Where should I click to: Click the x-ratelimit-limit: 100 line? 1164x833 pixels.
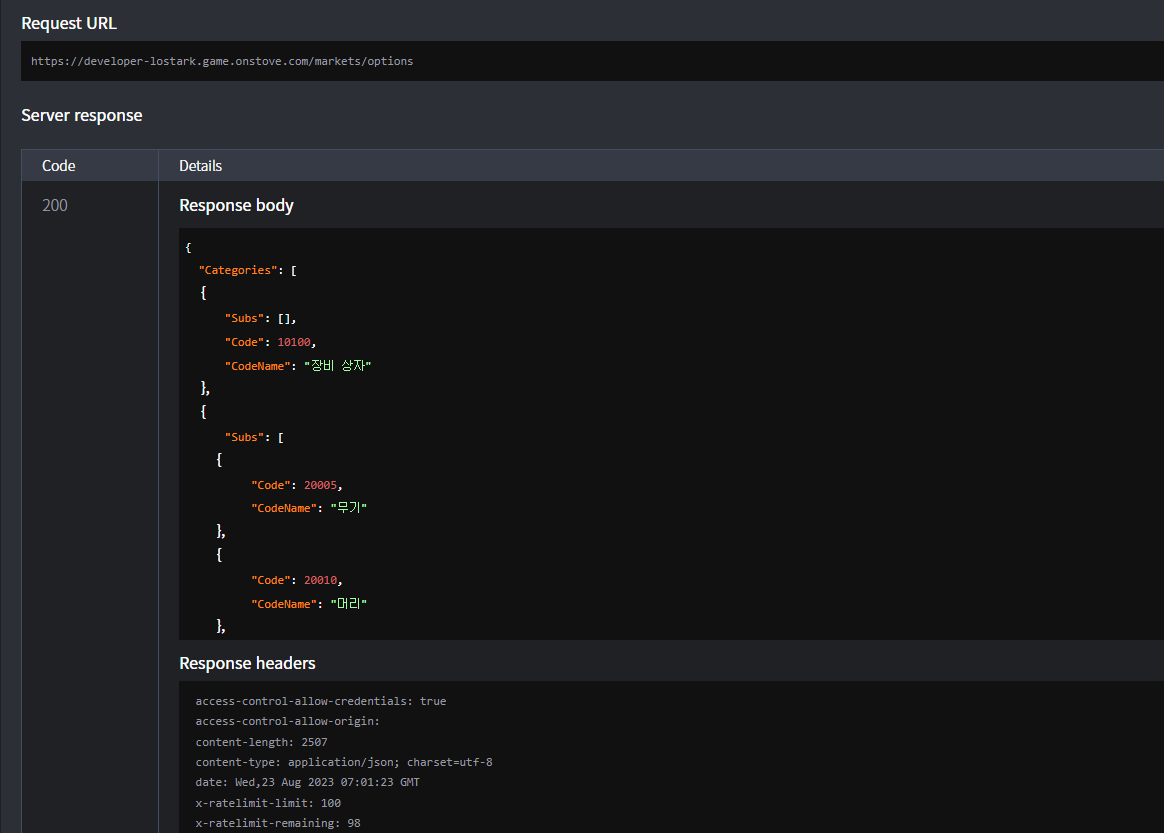(x=268, y=803)
